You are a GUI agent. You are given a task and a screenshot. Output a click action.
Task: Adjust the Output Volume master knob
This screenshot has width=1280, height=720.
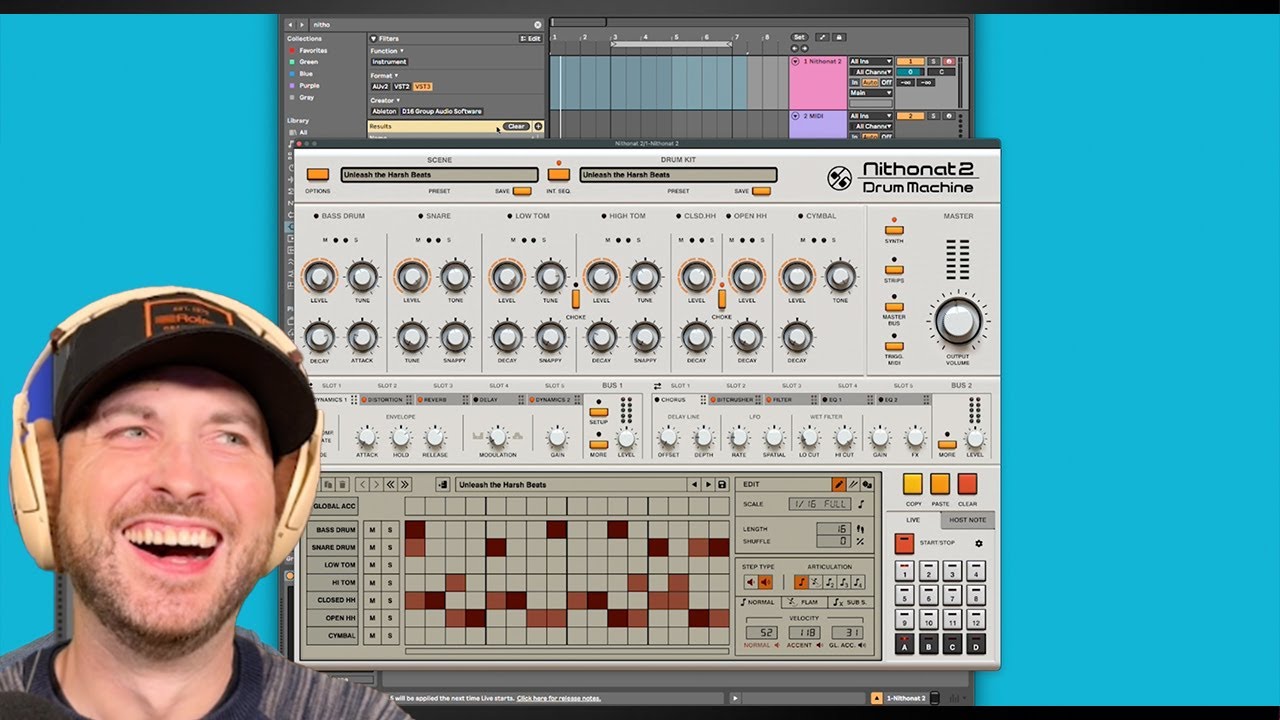click(958, 321)
